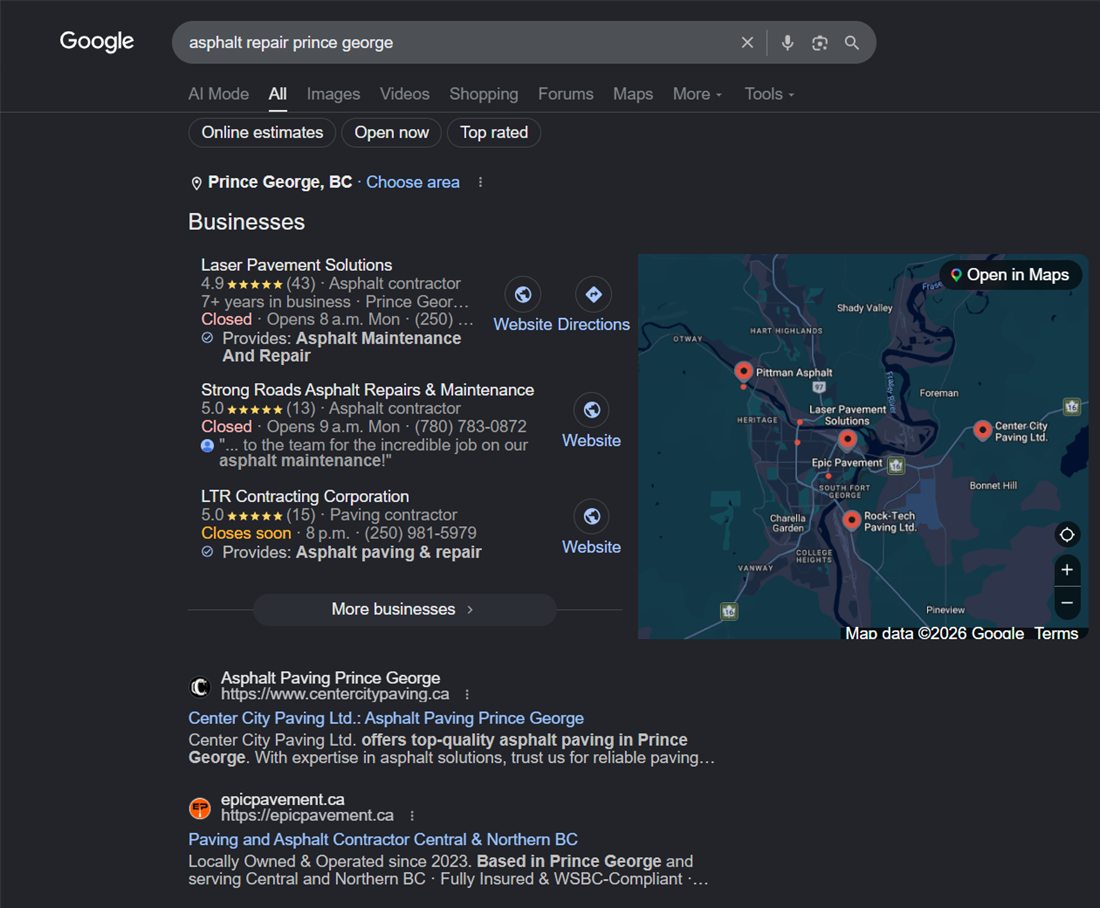Toggle the Top rated filter chip
The width and height of the screenshot is (1100, 908).
[x=494, y=133]
